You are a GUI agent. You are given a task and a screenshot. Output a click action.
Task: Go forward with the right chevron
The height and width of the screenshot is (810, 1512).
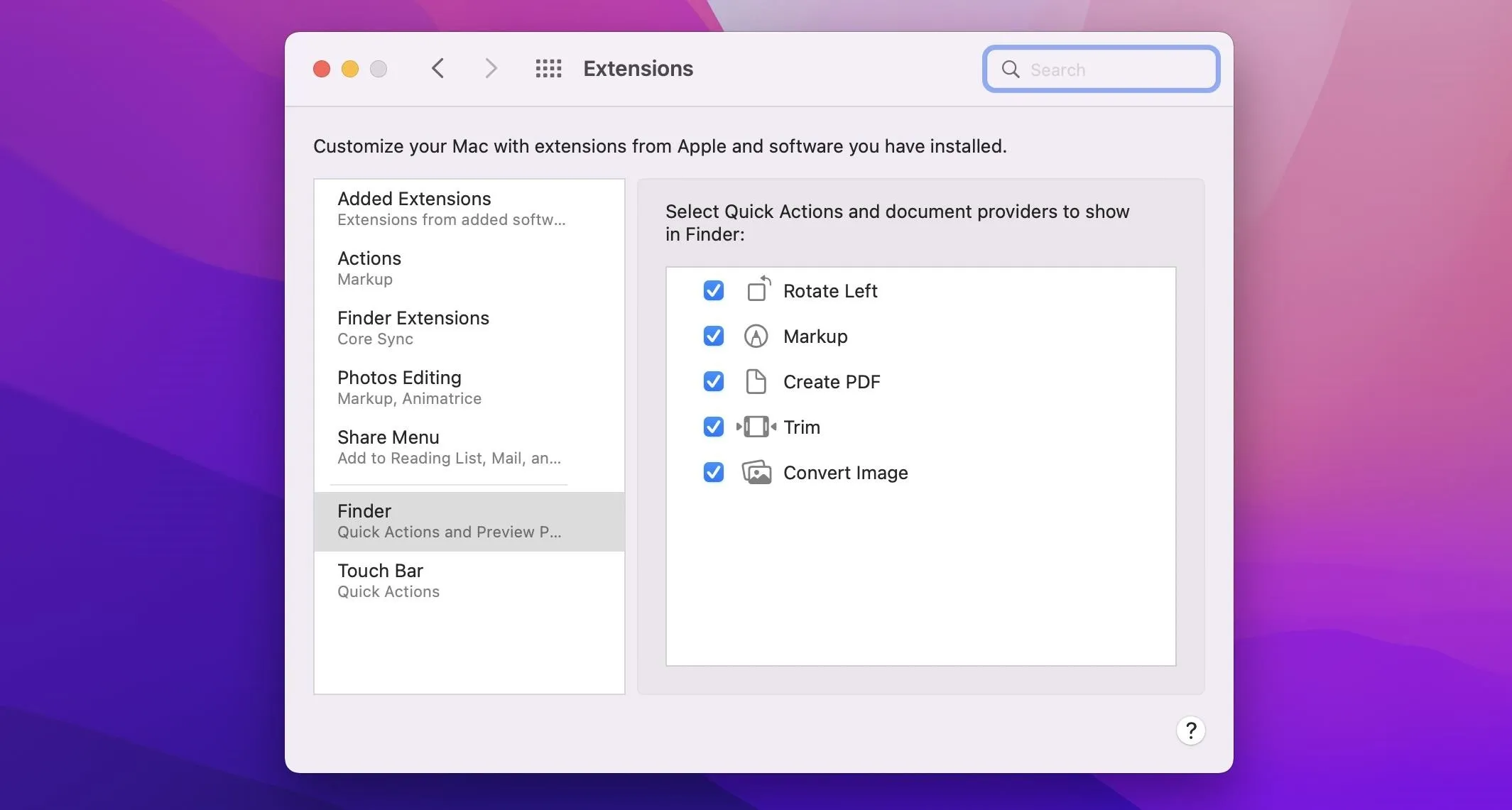tap(491, 68)
